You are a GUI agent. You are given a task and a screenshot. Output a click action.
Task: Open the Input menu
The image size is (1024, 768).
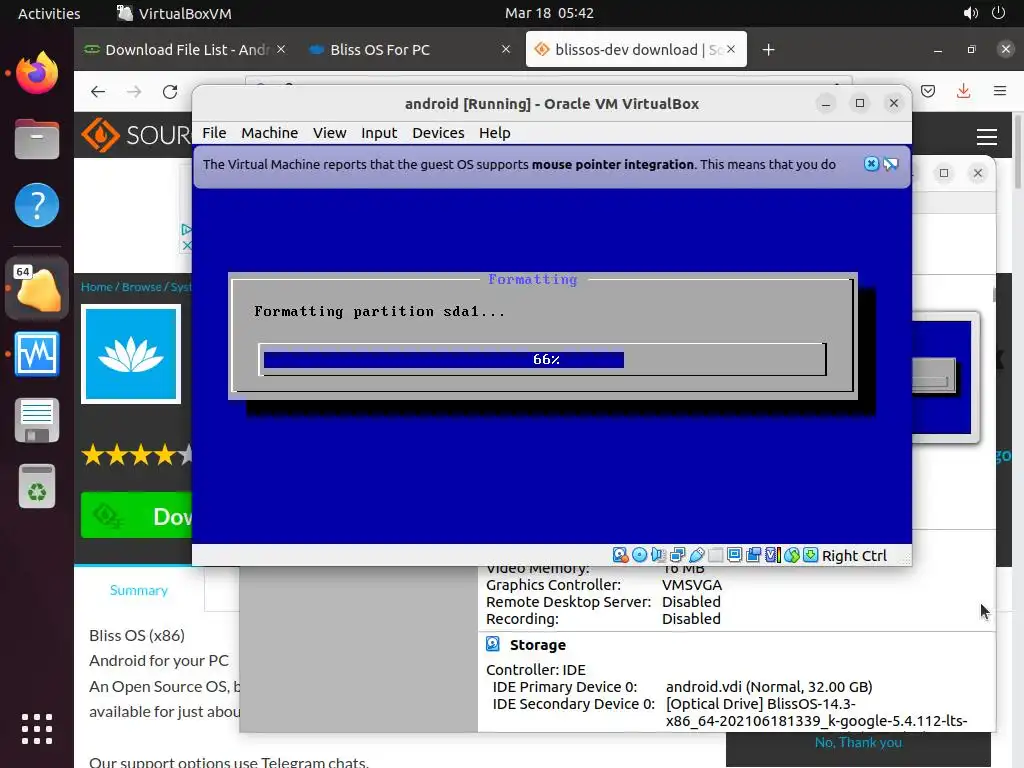point(379,133)
